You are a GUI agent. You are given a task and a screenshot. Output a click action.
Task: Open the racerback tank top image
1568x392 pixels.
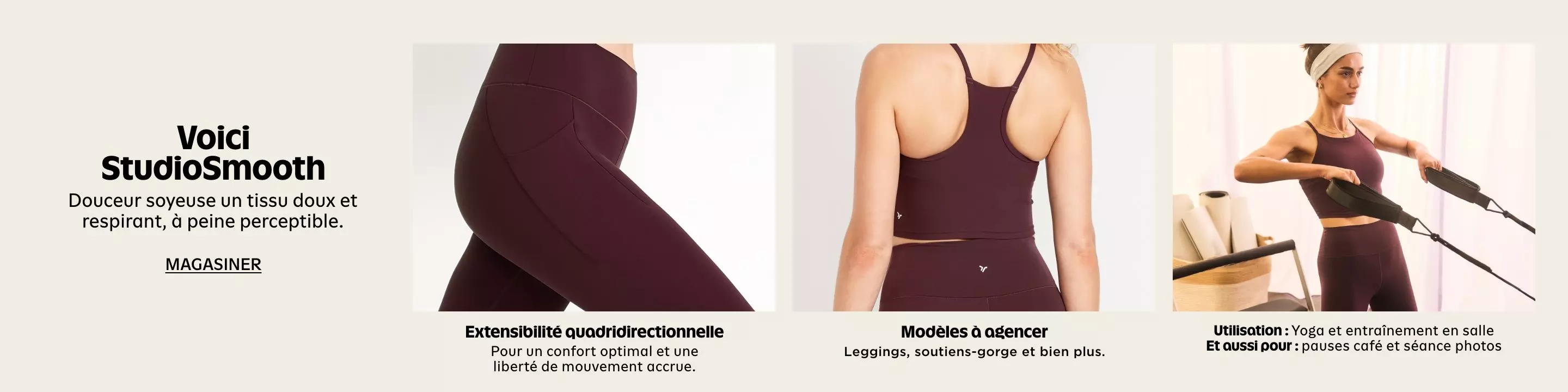973,177
